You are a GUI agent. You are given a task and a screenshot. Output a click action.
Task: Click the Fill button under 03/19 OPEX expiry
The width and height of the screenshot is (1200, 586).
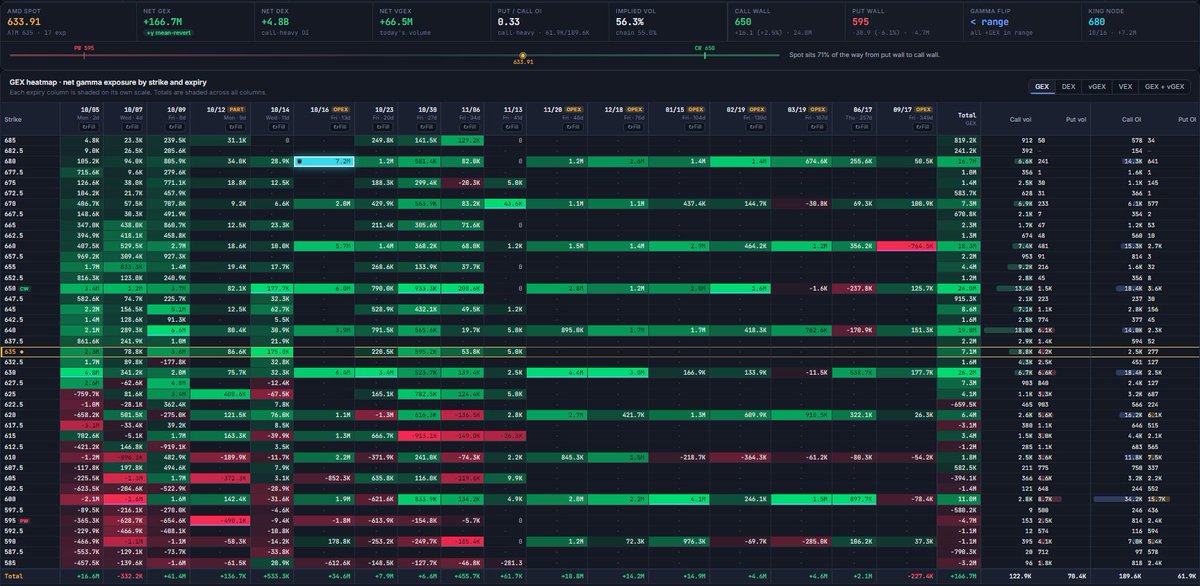click(x=818, y=127)
